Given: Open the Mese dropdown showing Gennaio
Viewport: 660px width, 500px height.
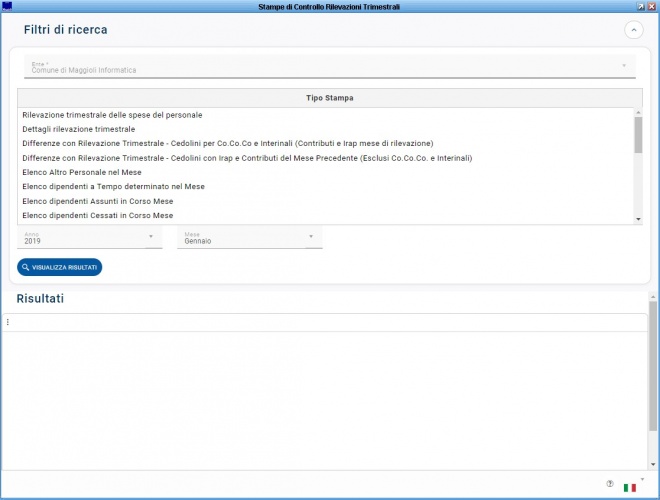Looking at the screenshot, I should coord(250,238).
